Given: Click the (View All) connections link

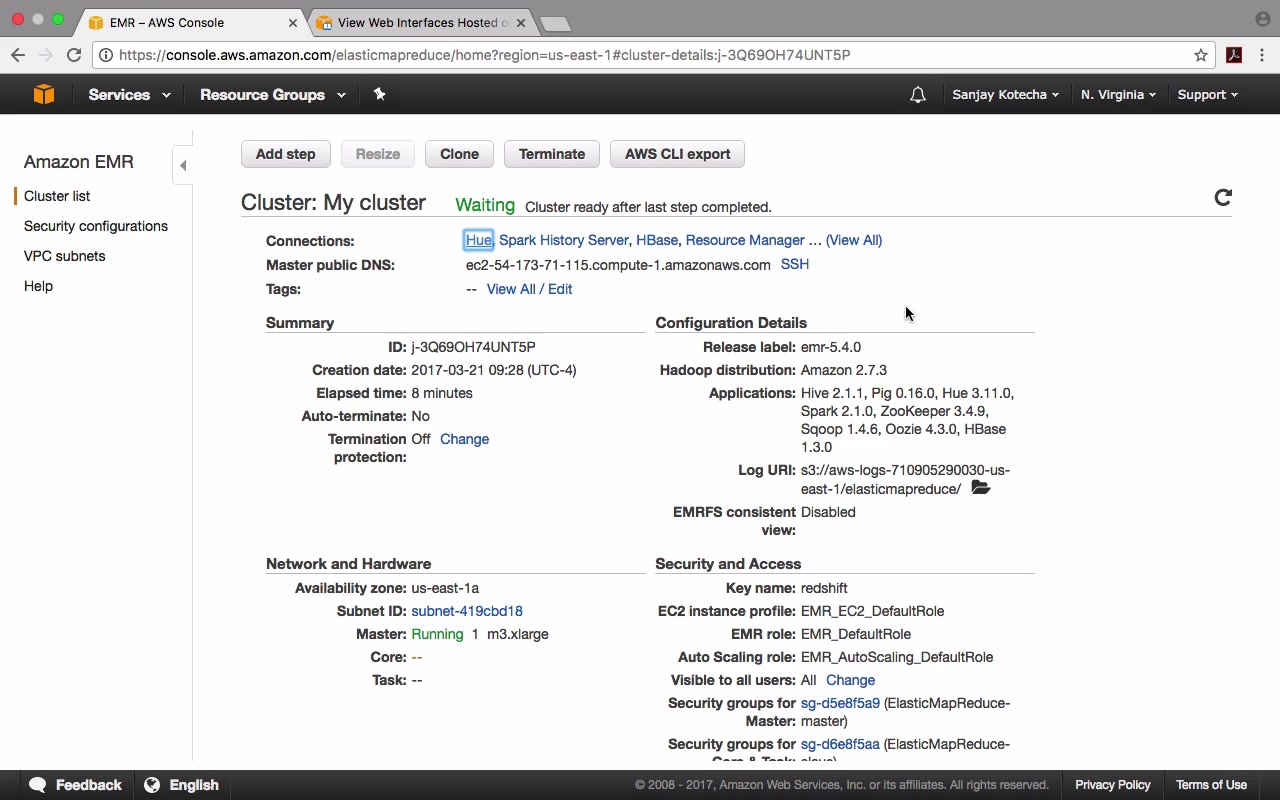Looking at the screenshot, I should [x=854, y=240].
